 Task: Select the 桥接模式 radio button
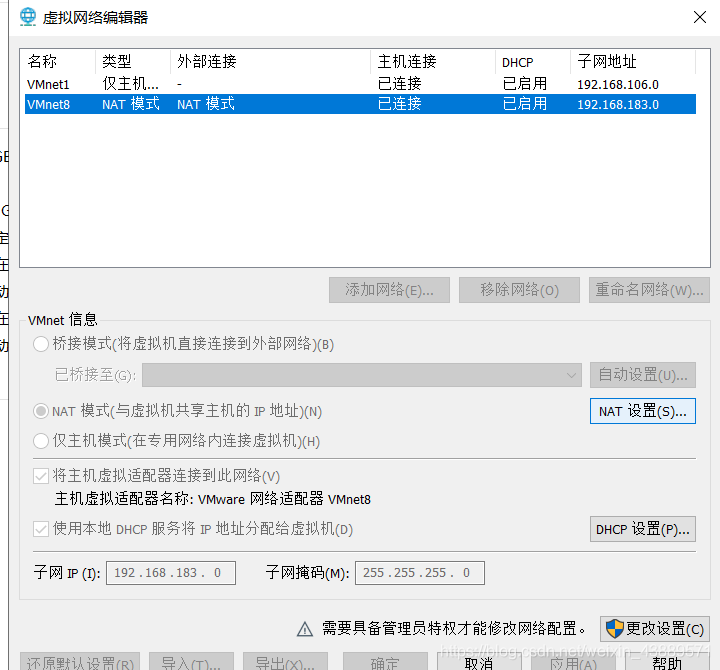pos(41,344)
